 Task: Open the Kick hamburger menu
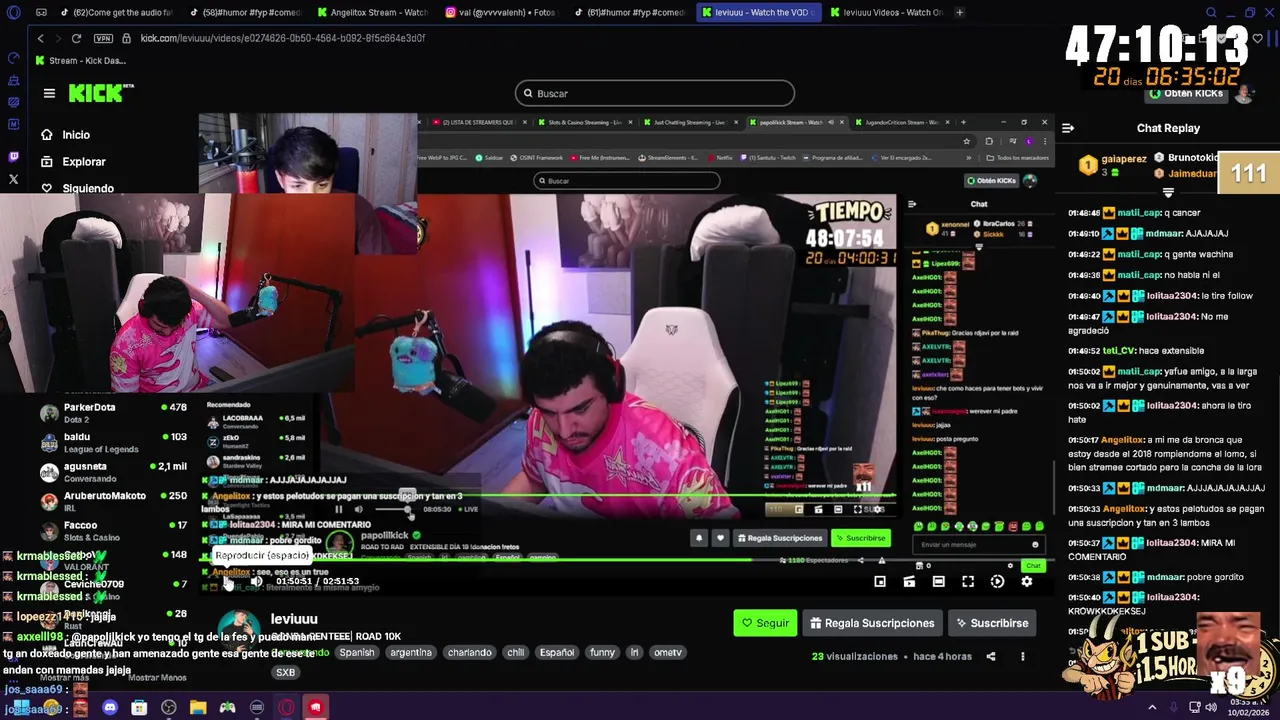click(x=49, y=93)
